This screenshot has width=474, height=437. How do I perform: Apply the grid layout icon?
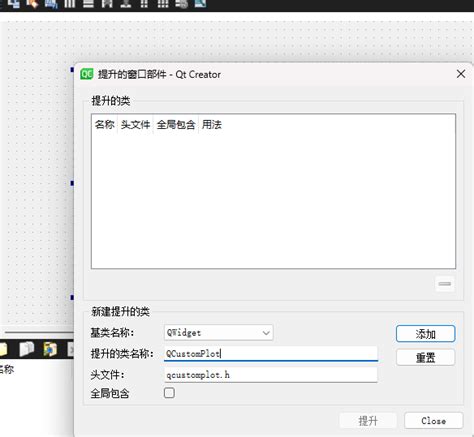[163, 4]
